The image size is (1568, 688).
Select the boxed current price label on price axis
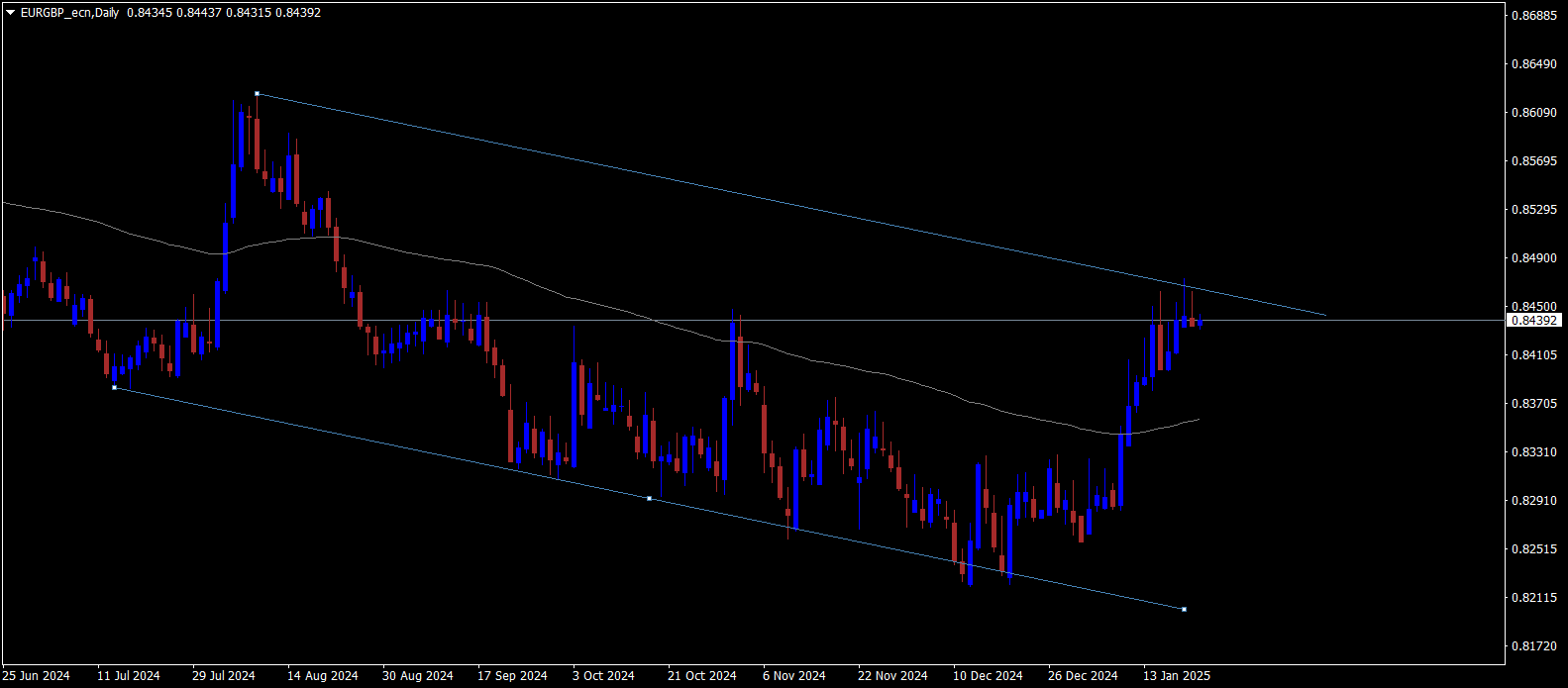(x=1534, y=320)
